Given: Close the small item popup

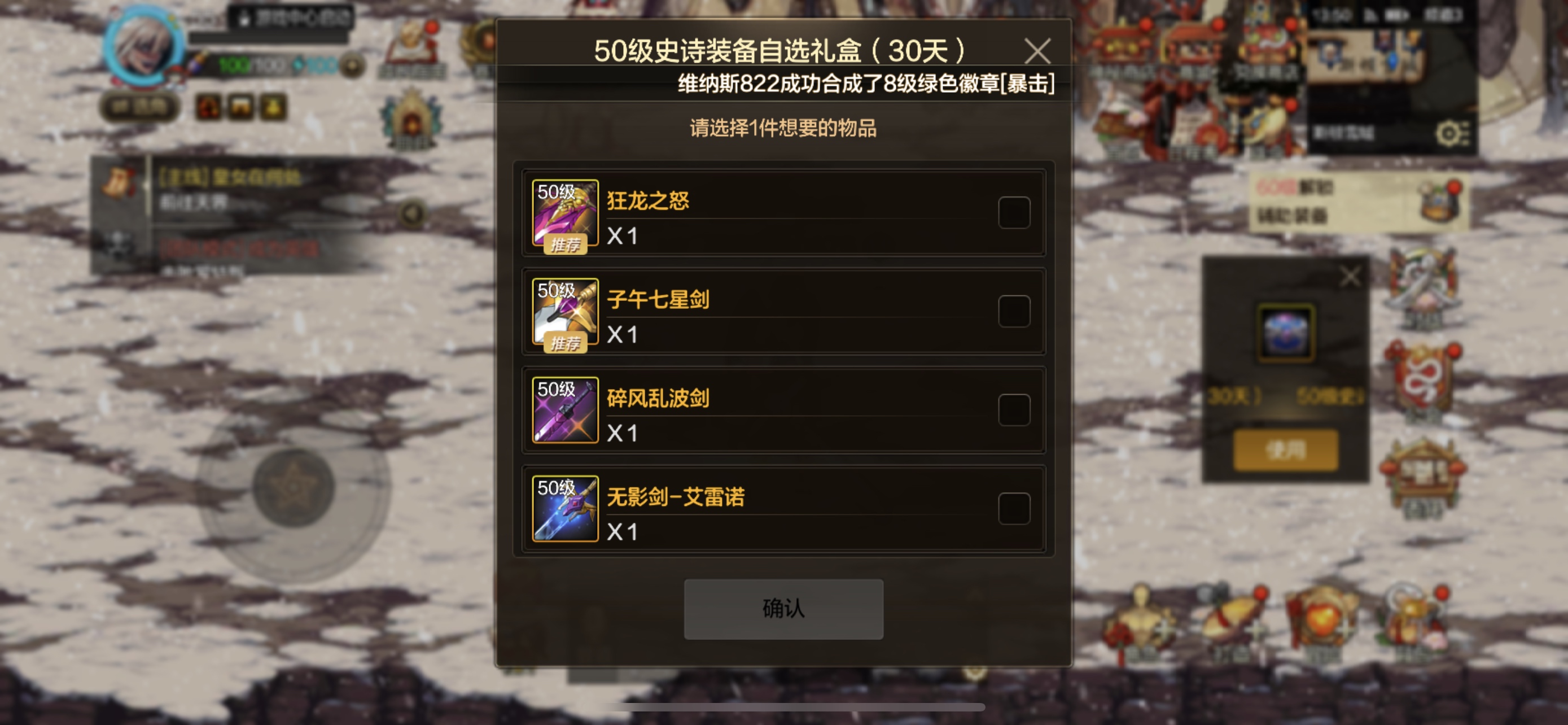Looking at the screenshot, I should pyautogui.click(x=1350, y=276).
